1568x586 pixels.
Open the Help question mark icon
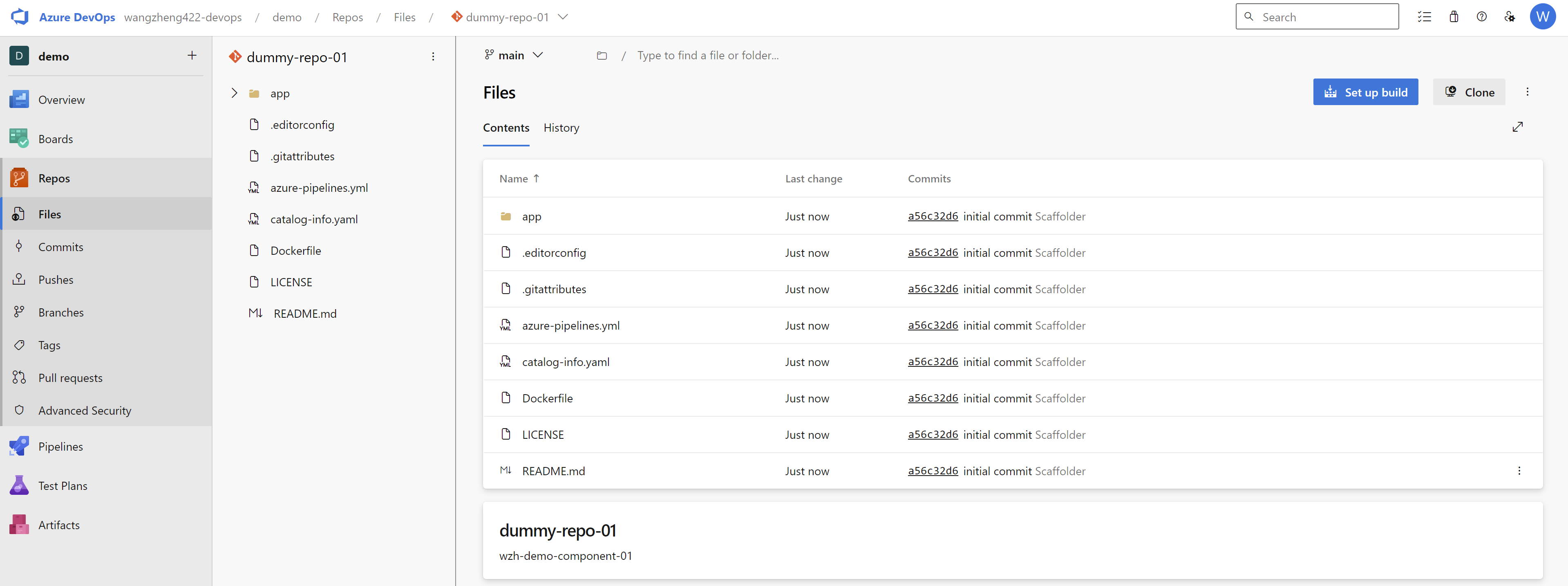(x=1481, y=17)
